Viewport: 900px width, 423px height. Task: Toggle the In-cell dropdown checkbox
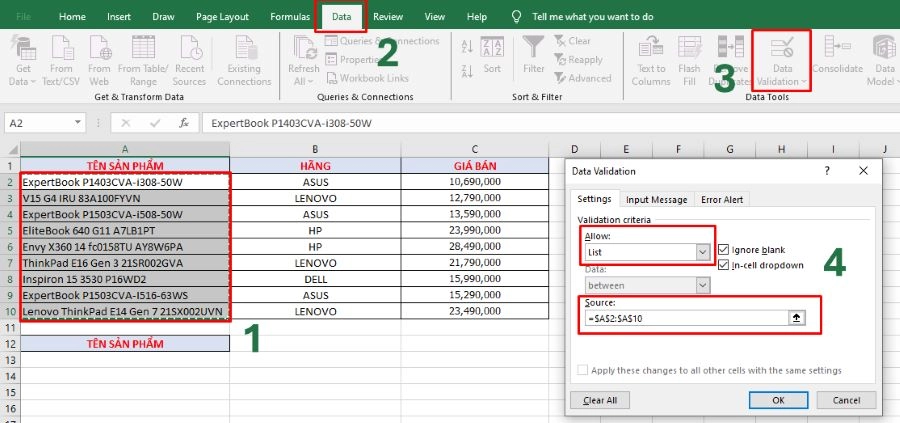tap(723, 265)
